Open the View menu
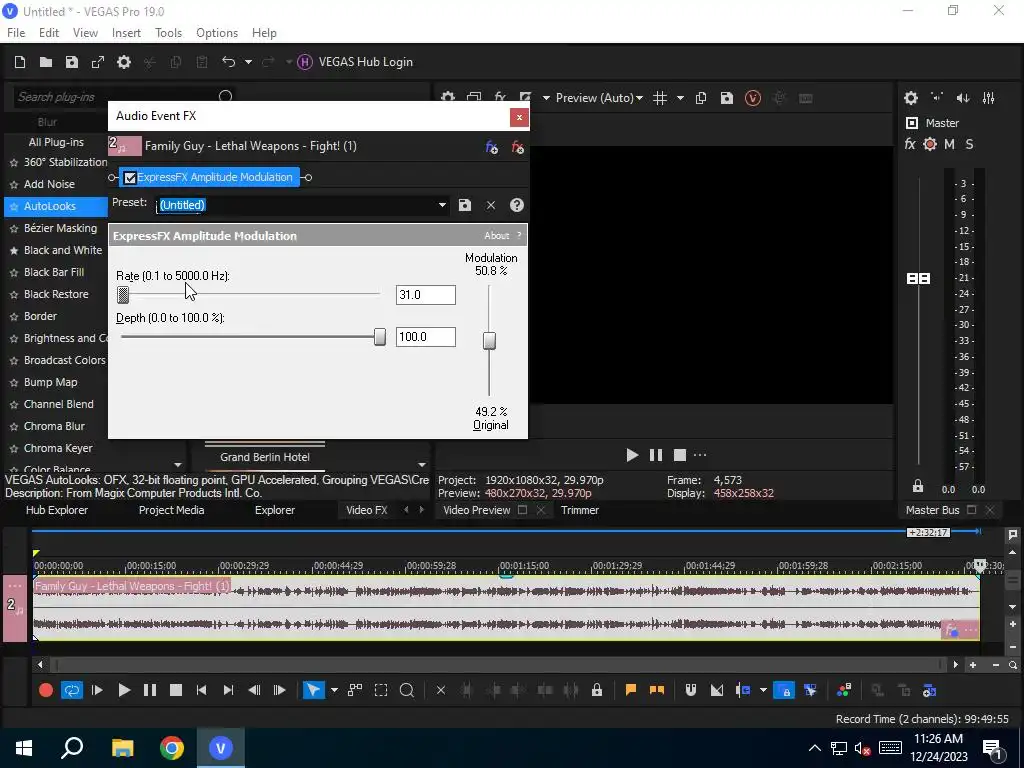The width and height of the screenshot is (1024, 768). pos(85,33)
